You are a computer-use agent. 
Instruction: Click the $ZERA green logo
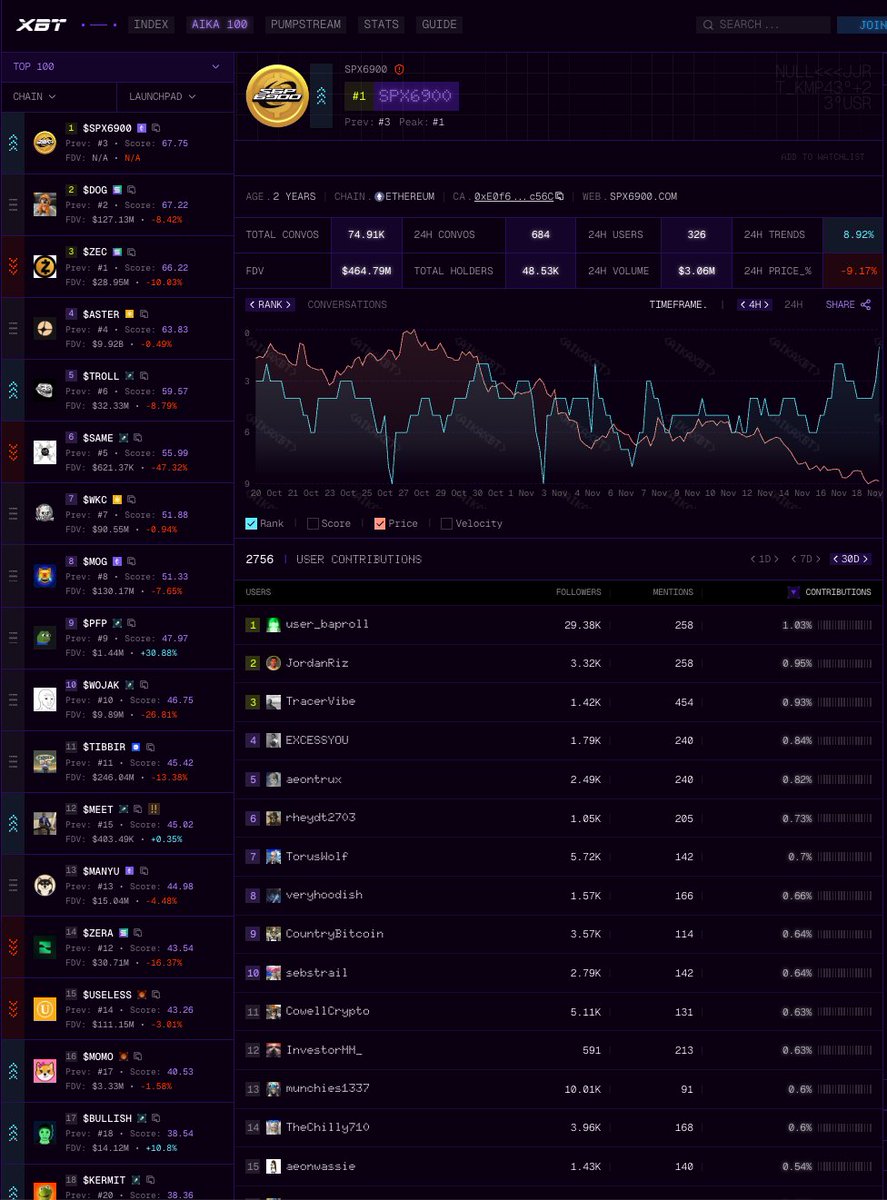pos(45,947)
